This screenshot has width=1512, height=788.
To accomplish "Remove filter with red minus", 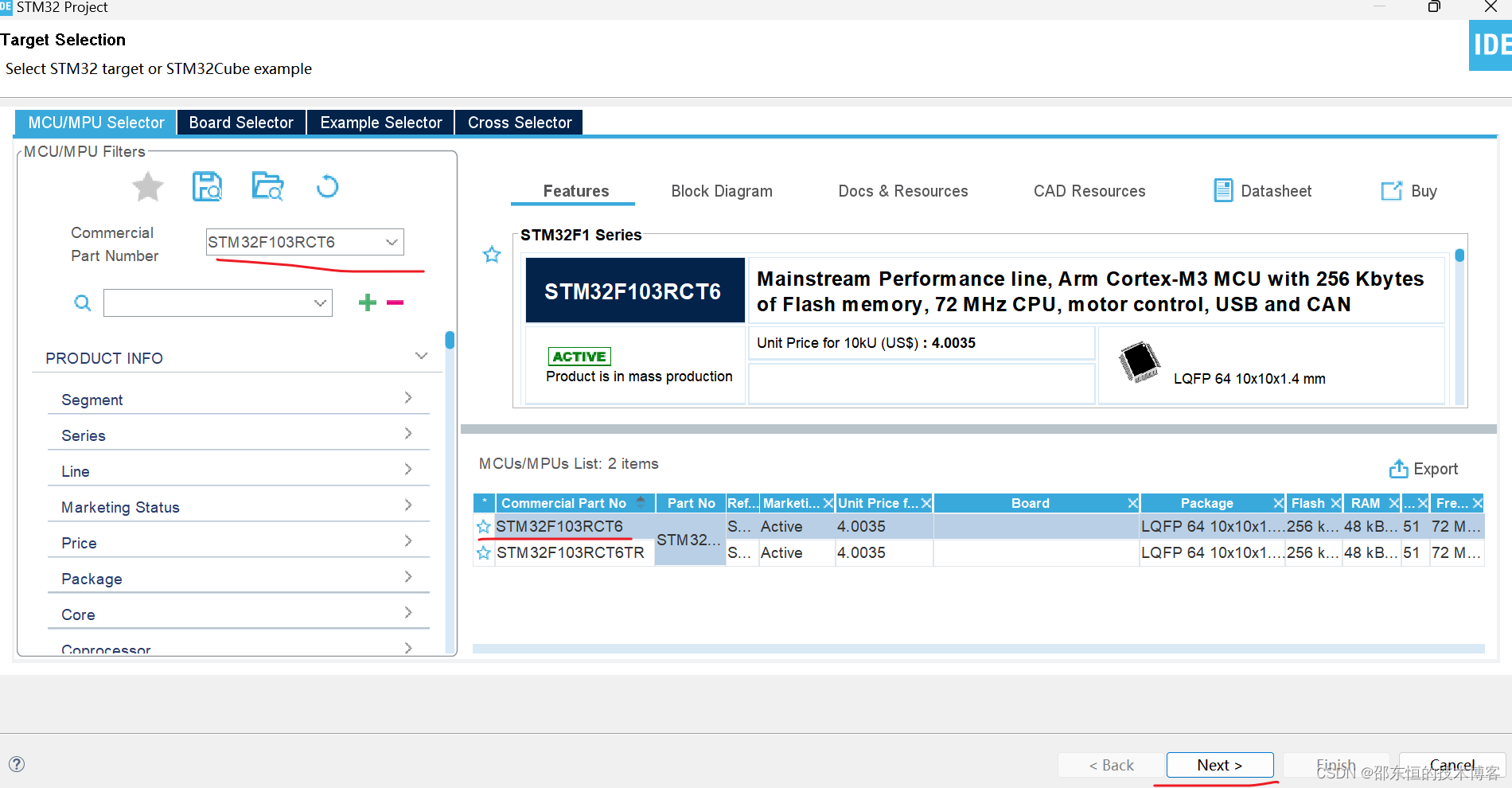I will click(x=395, y=302).
